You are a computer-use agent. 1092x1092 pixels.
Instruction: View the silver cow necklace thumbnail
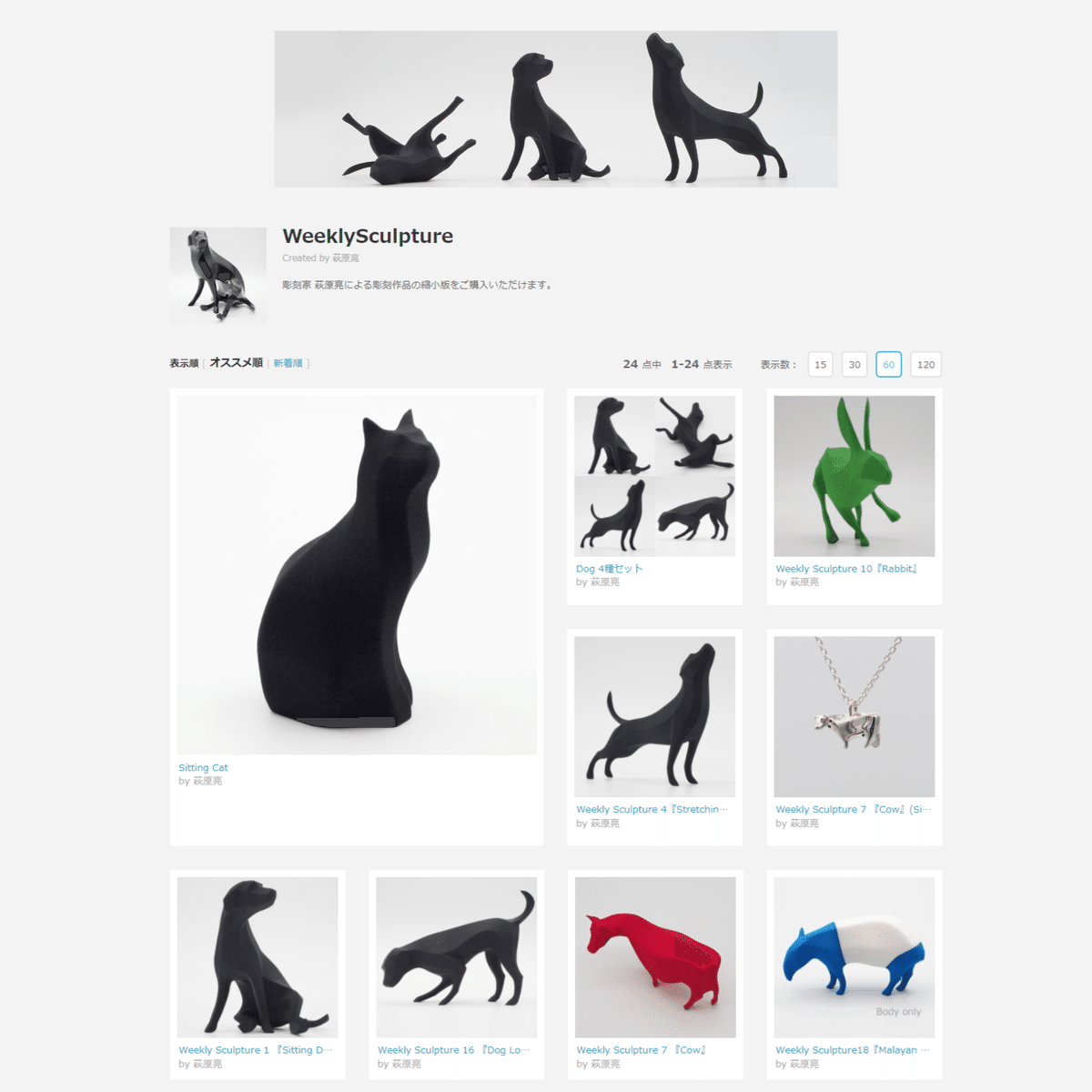(x=854, y=717)
